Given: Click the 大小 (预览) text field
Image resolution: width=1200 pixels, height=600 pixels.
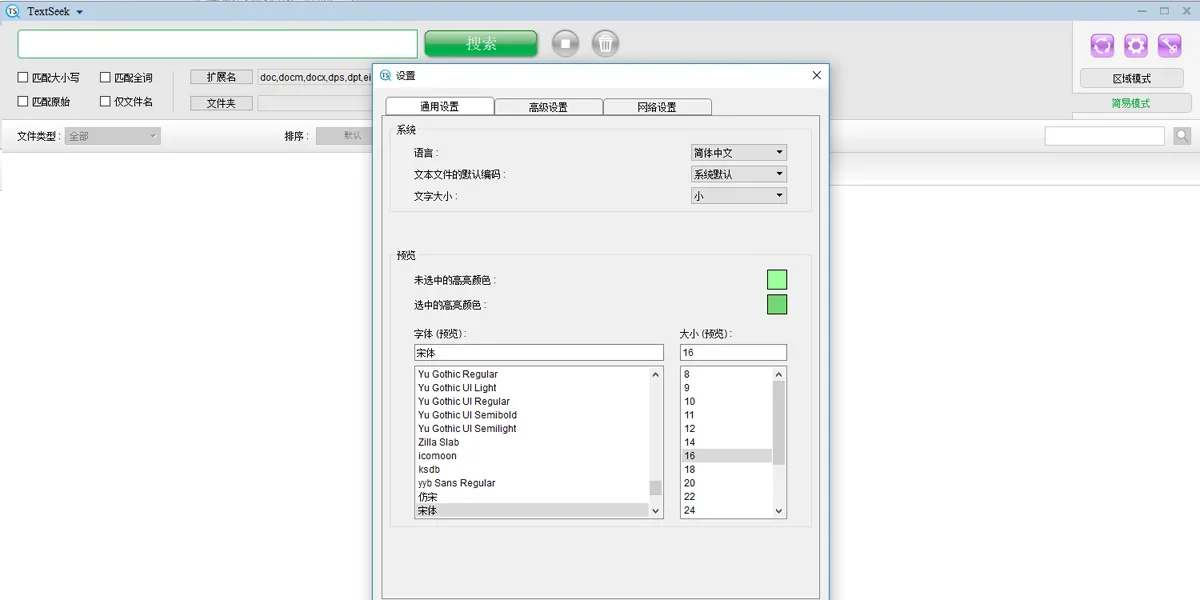Looking at the screenshot, I should coord(733,353).
